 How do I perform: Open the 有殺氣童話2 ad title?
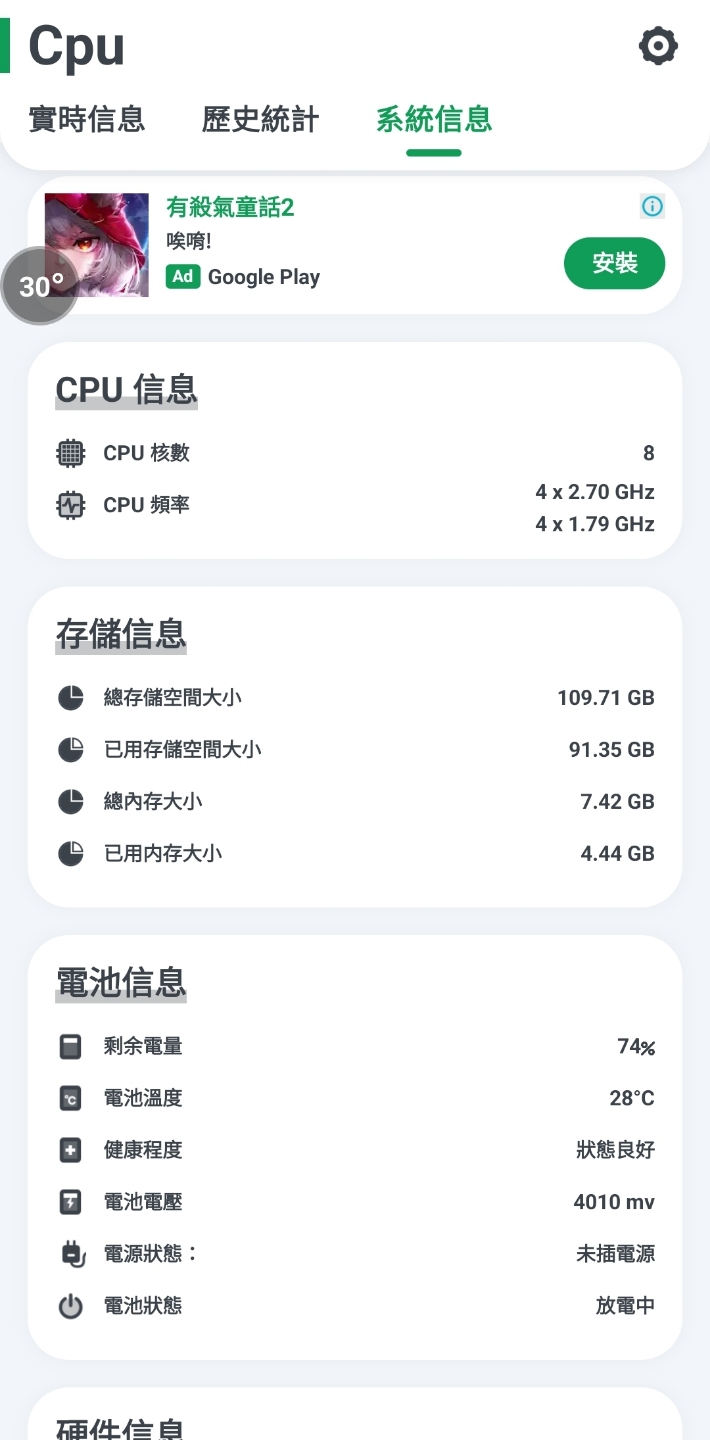pyautogui.click(x=230, y=207)
